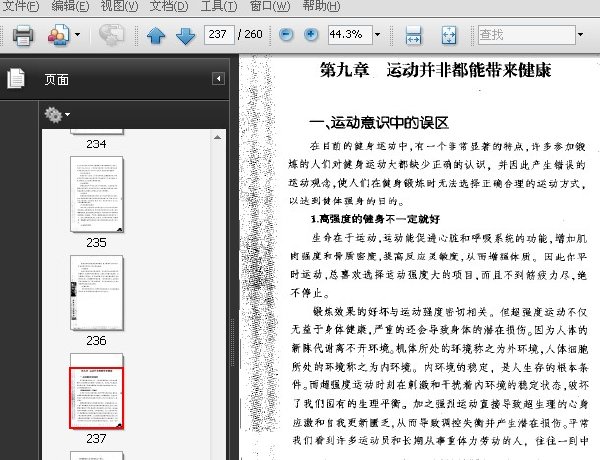Open the dropdown next to collaborate icon
Screen dimensions: 600x460
(x=77, y=35)
